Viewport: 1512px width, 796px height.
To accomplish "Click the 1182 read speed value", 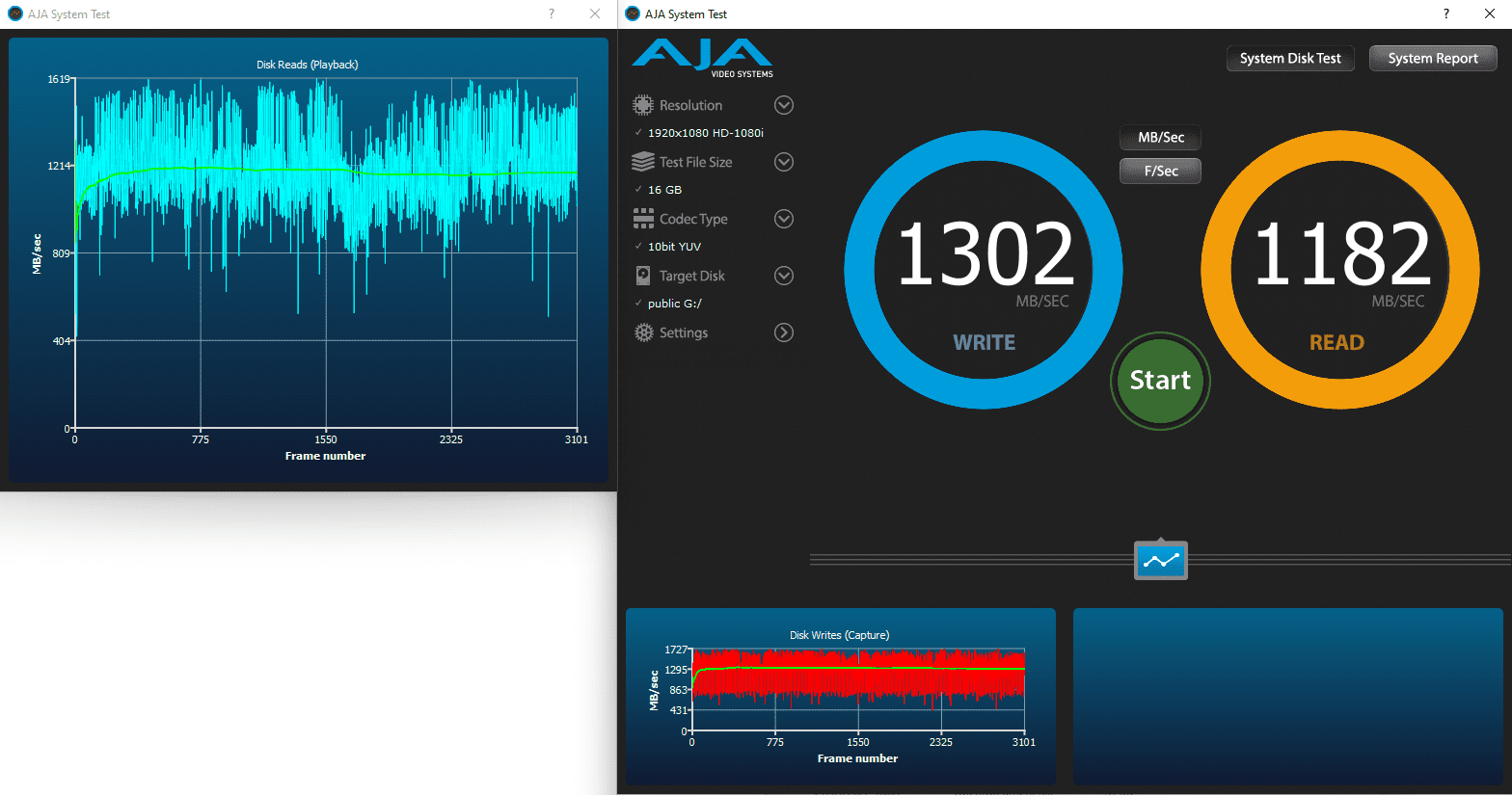I will pos(1341,253).
